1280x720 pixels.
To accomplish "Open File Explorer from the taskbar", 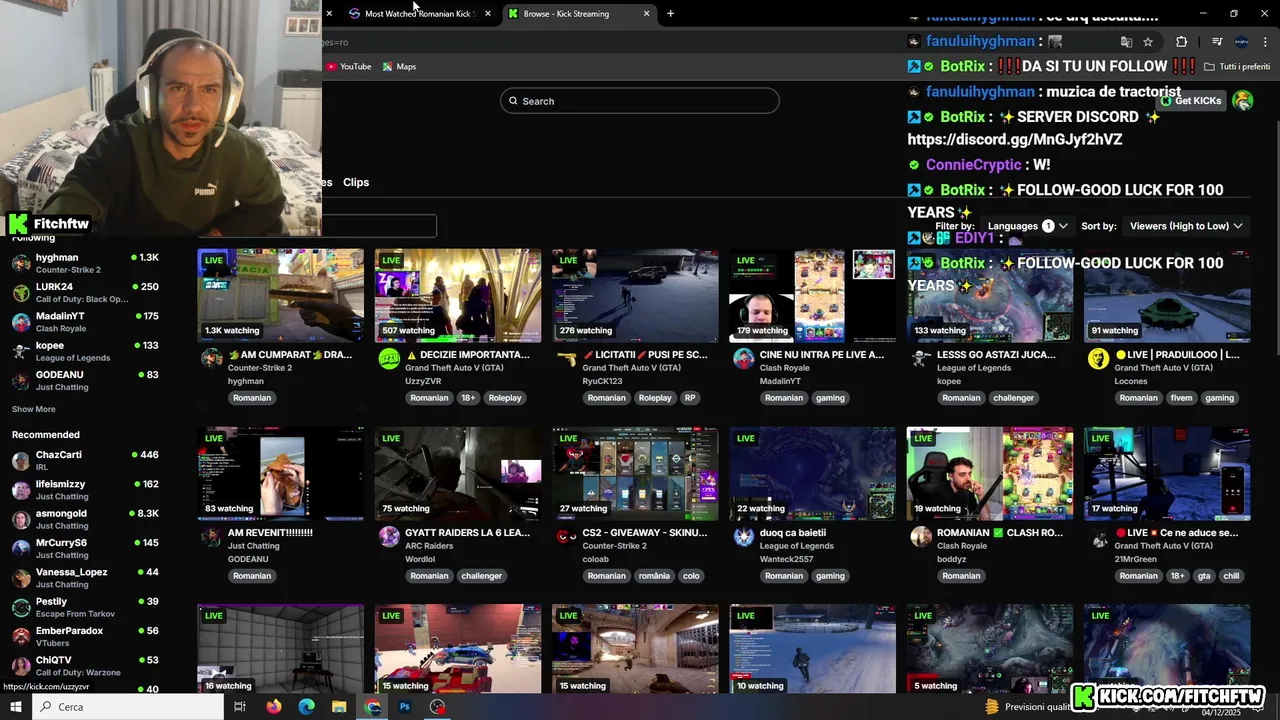I will [x=339, y=706].
